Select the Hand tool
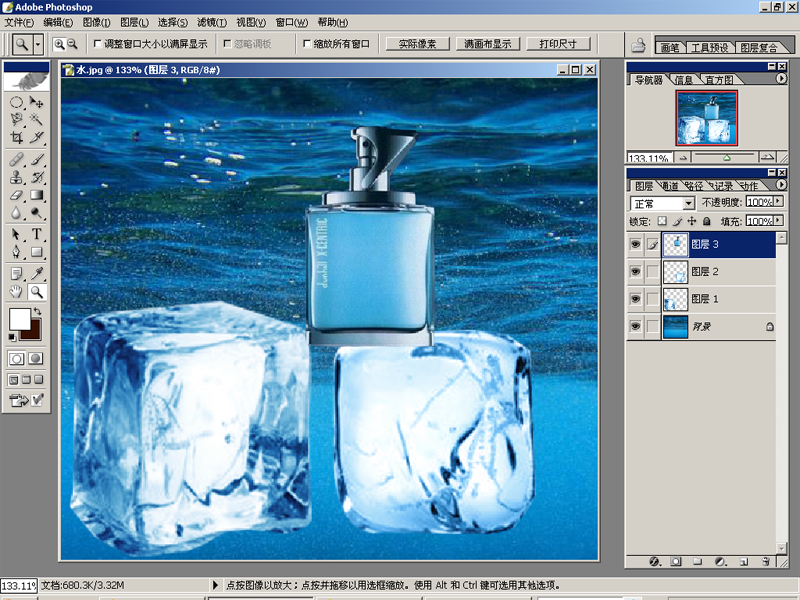Image resolution: width=800 pixels, height=600 pixels. tap(16, 292)
